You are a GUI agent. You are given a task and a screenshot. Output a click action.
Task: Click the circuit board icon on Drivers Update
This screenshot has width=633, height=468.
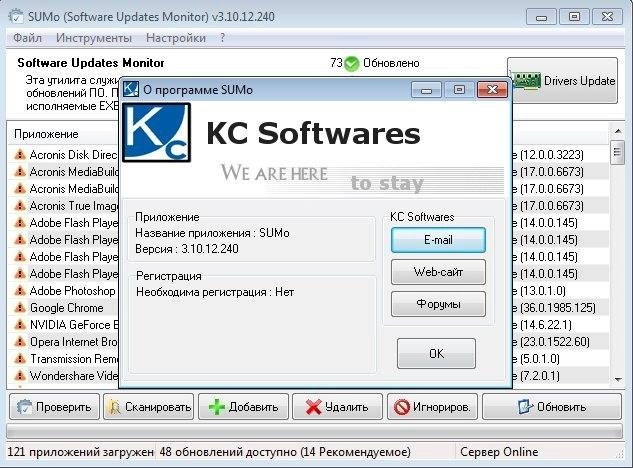[x=526, y=81]
